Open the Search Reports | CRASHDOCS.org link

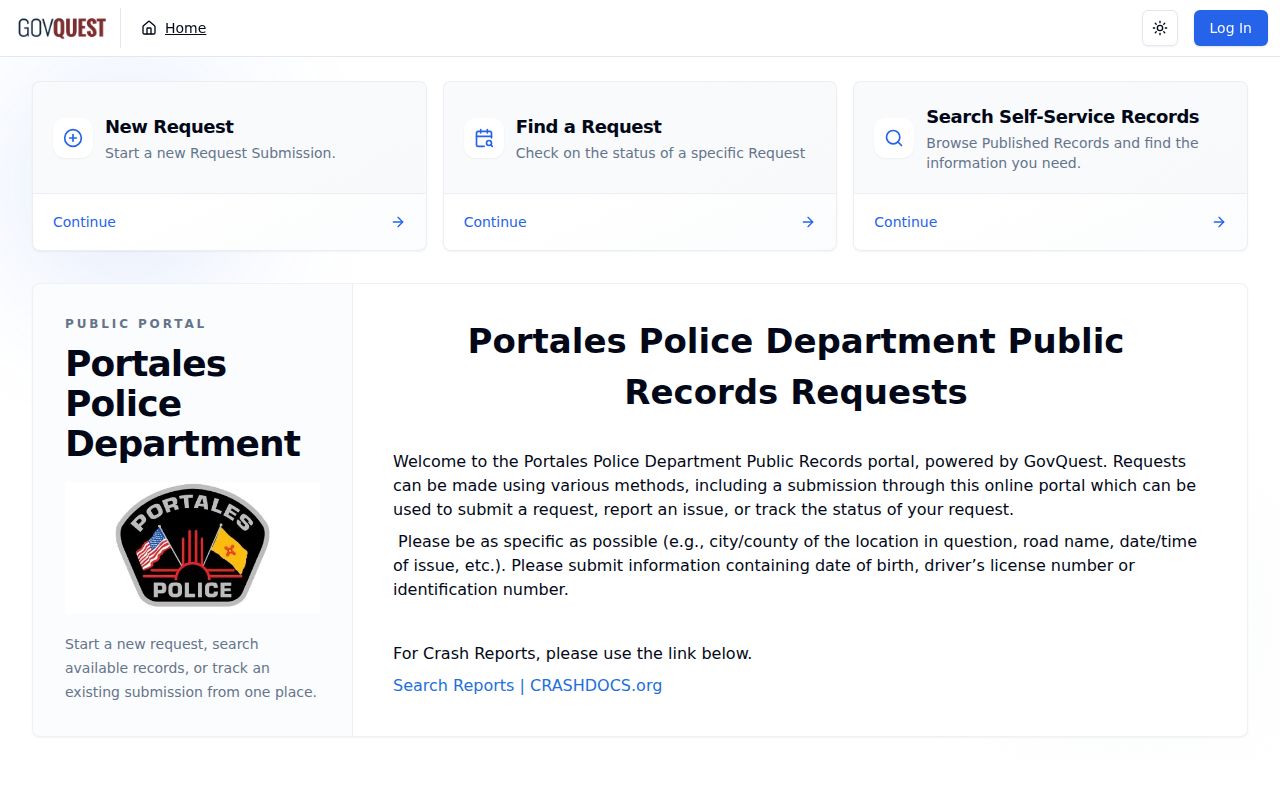tap(527, 685)
